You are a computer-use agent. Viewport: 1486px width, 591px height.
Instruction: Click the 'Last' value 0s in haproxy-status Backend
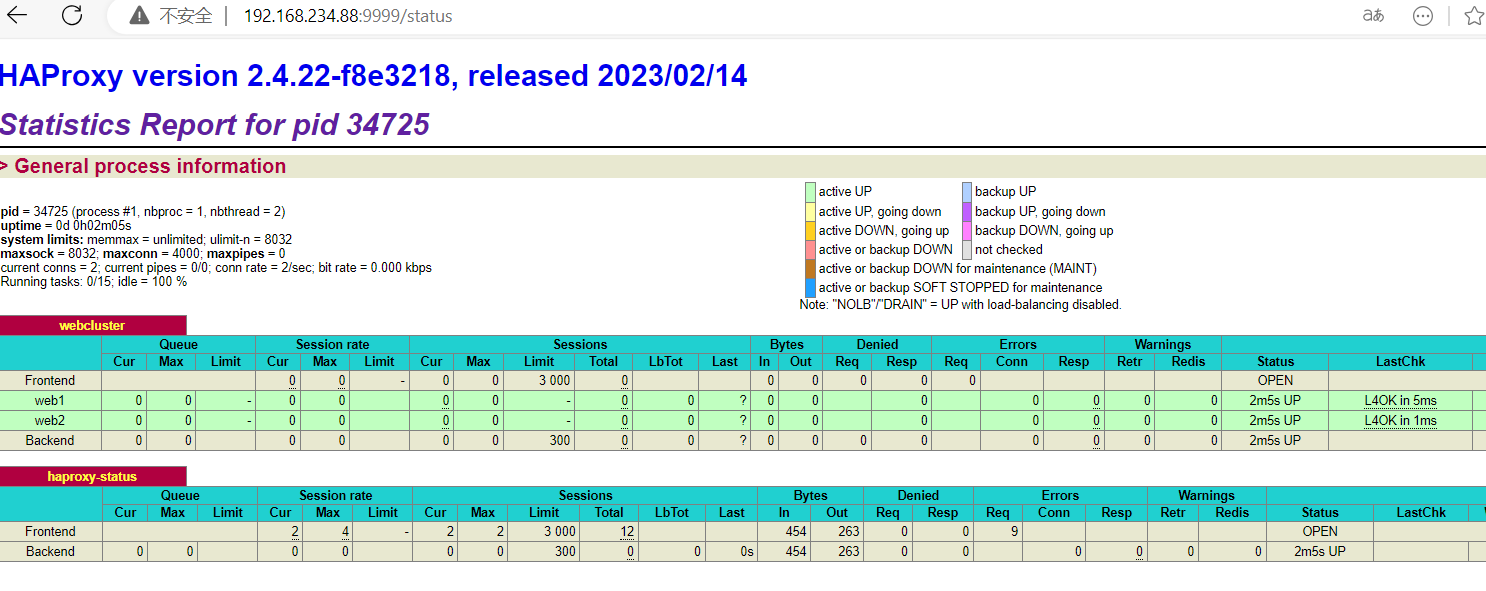click(746, 551)
